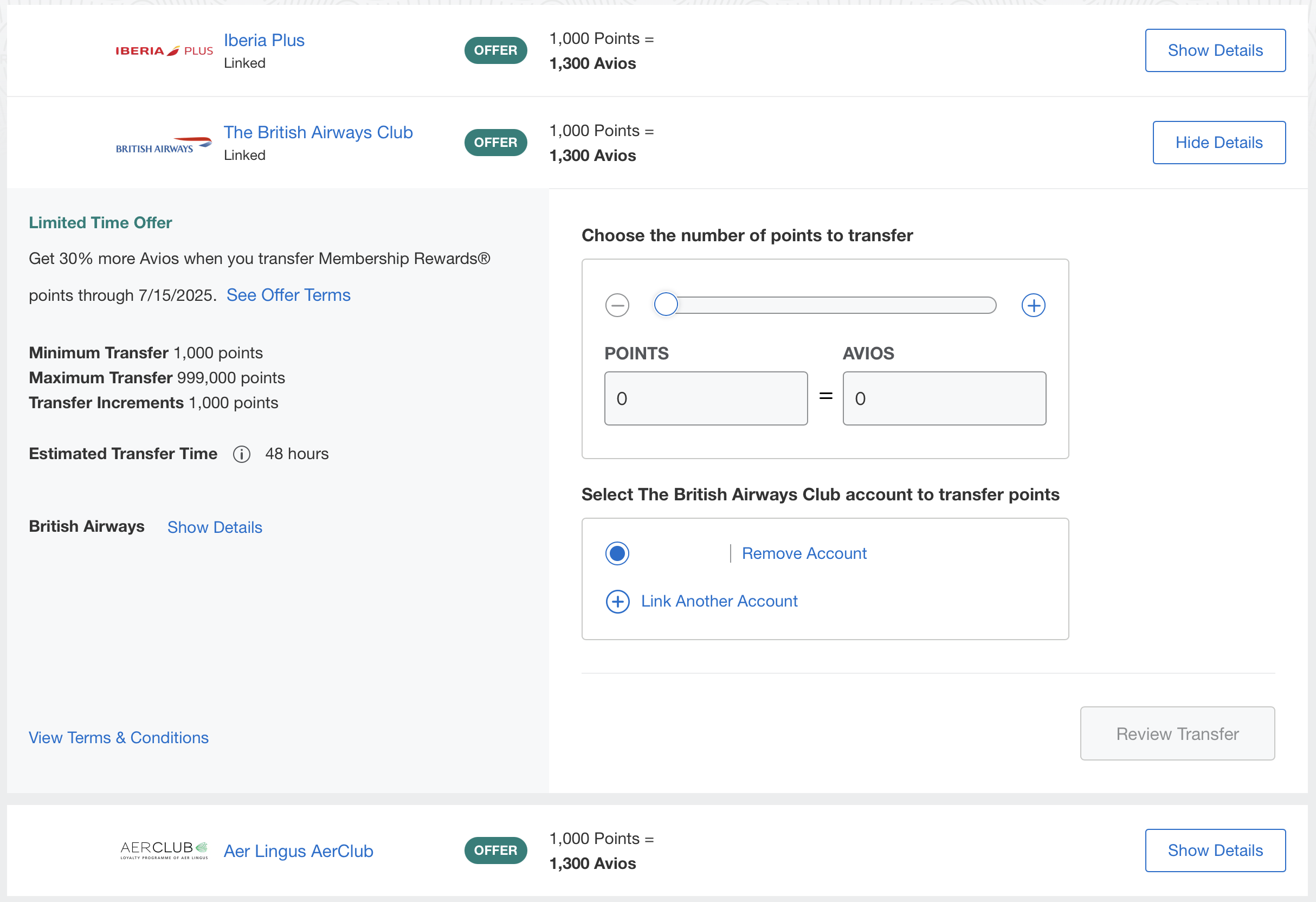
Task: Click the OFFER badge for Iberia Plus
Action: coord(495,50)
